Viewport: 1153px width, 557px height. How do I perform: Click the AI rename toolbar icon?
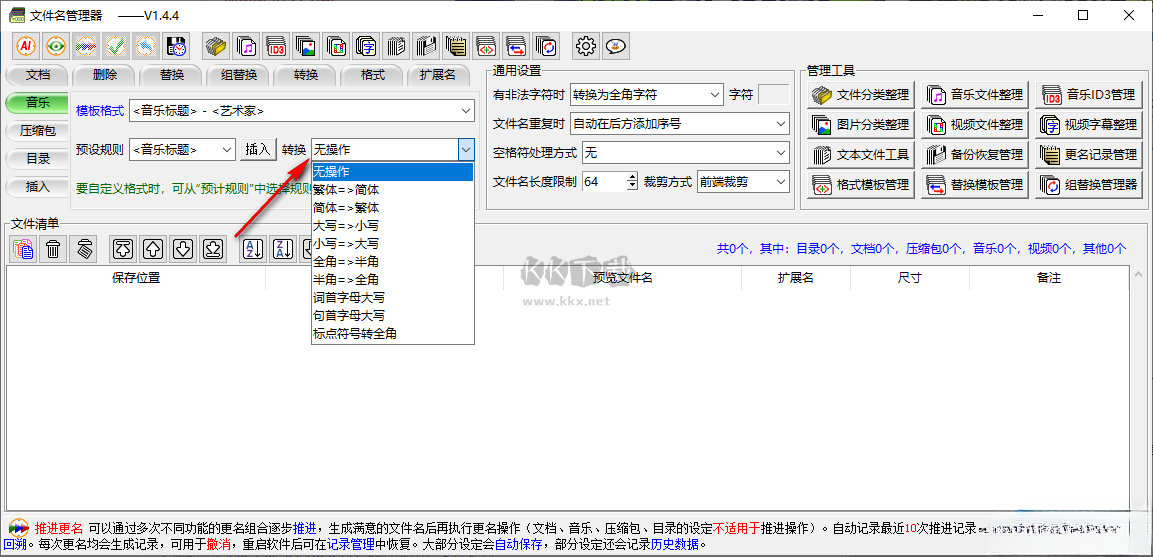coord(26,46)
